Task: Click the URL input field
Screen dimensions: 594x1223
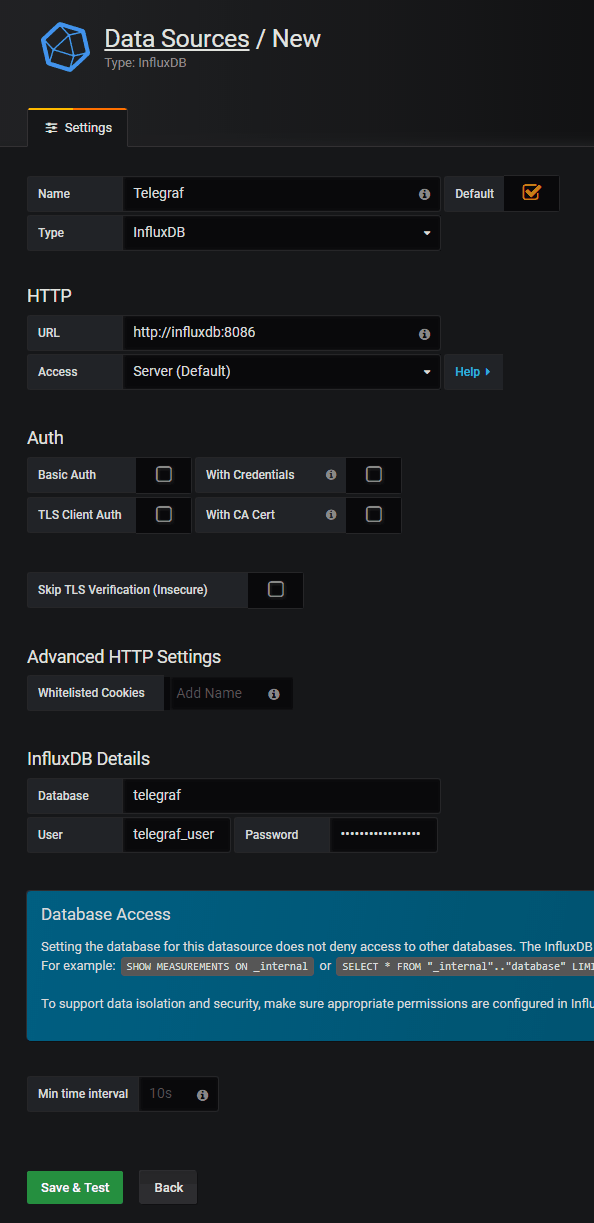Action: click(x=281, y=332)
